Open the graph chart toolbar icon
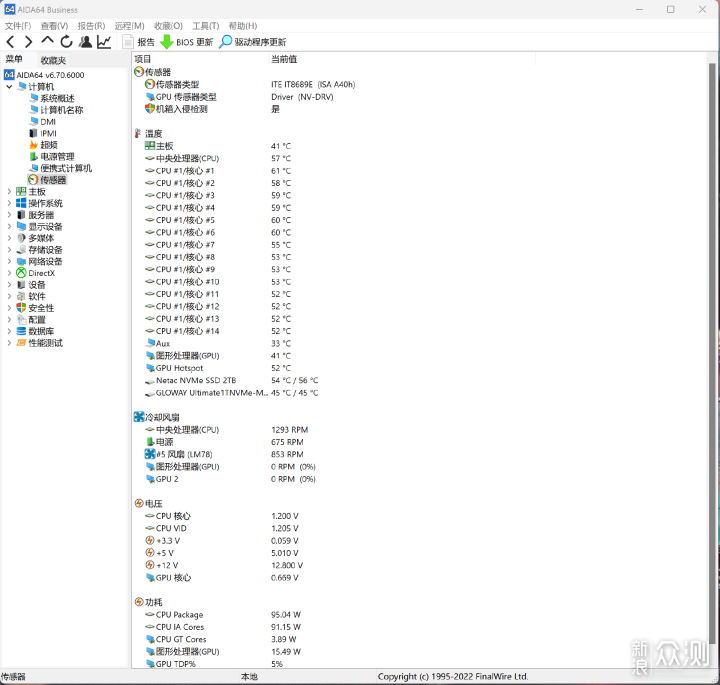Image resolution: width=720 pixels, height=685 pixels. 104,42
